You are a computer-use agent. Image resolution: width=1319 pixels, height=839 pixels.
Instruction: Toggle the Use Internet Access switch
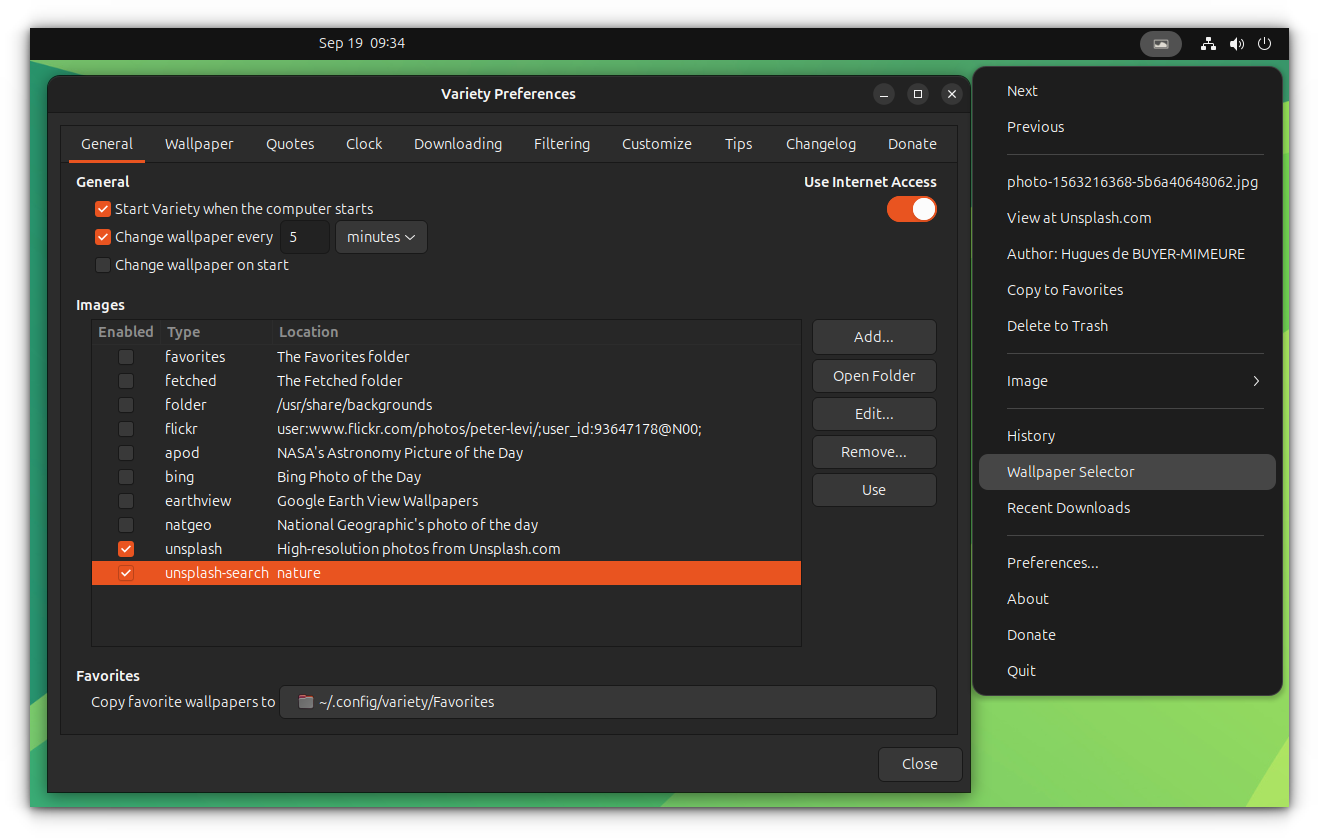tap(911, 209)
